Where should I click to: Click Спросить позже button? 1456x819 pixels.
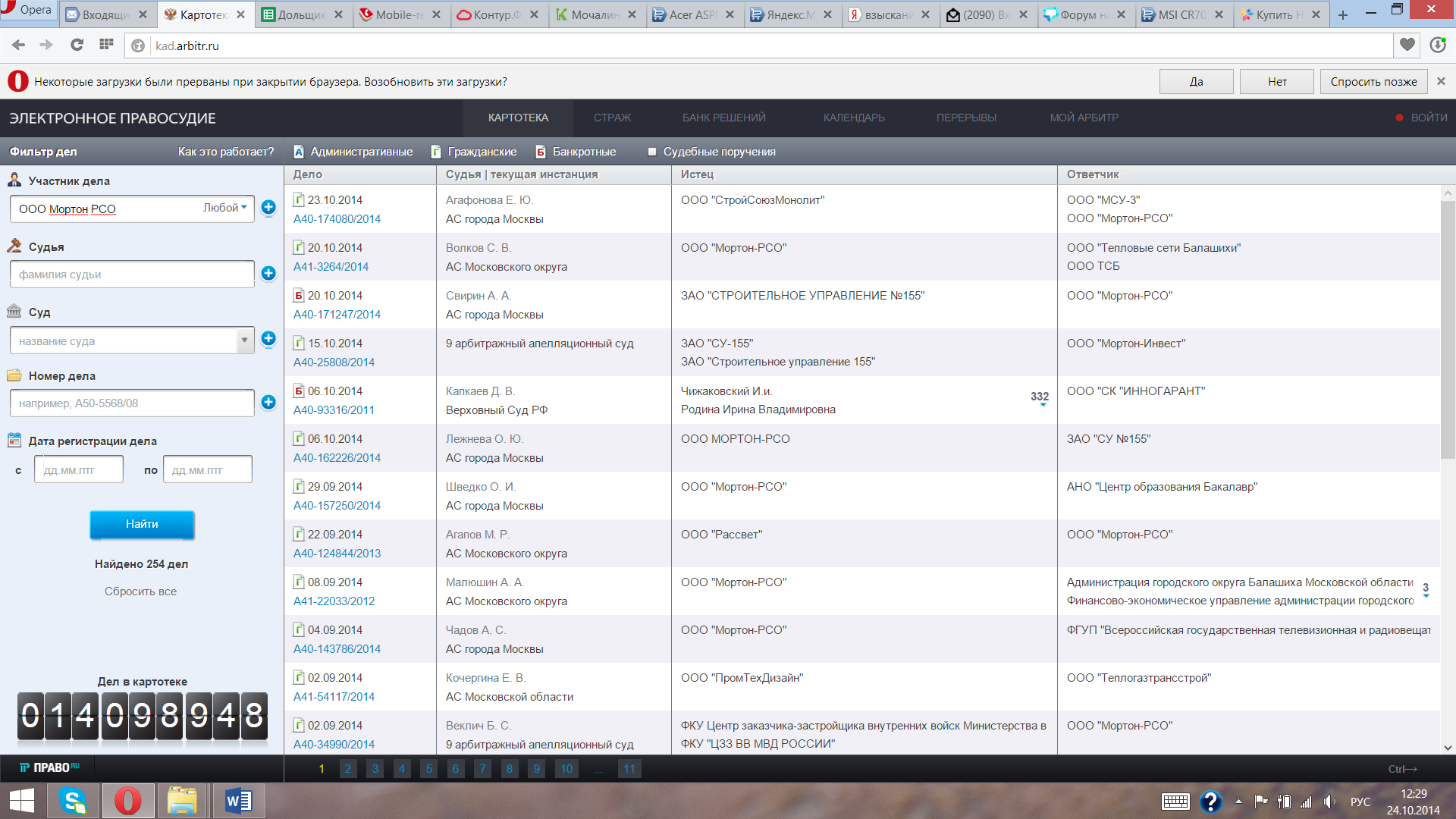click(1373, 82)
